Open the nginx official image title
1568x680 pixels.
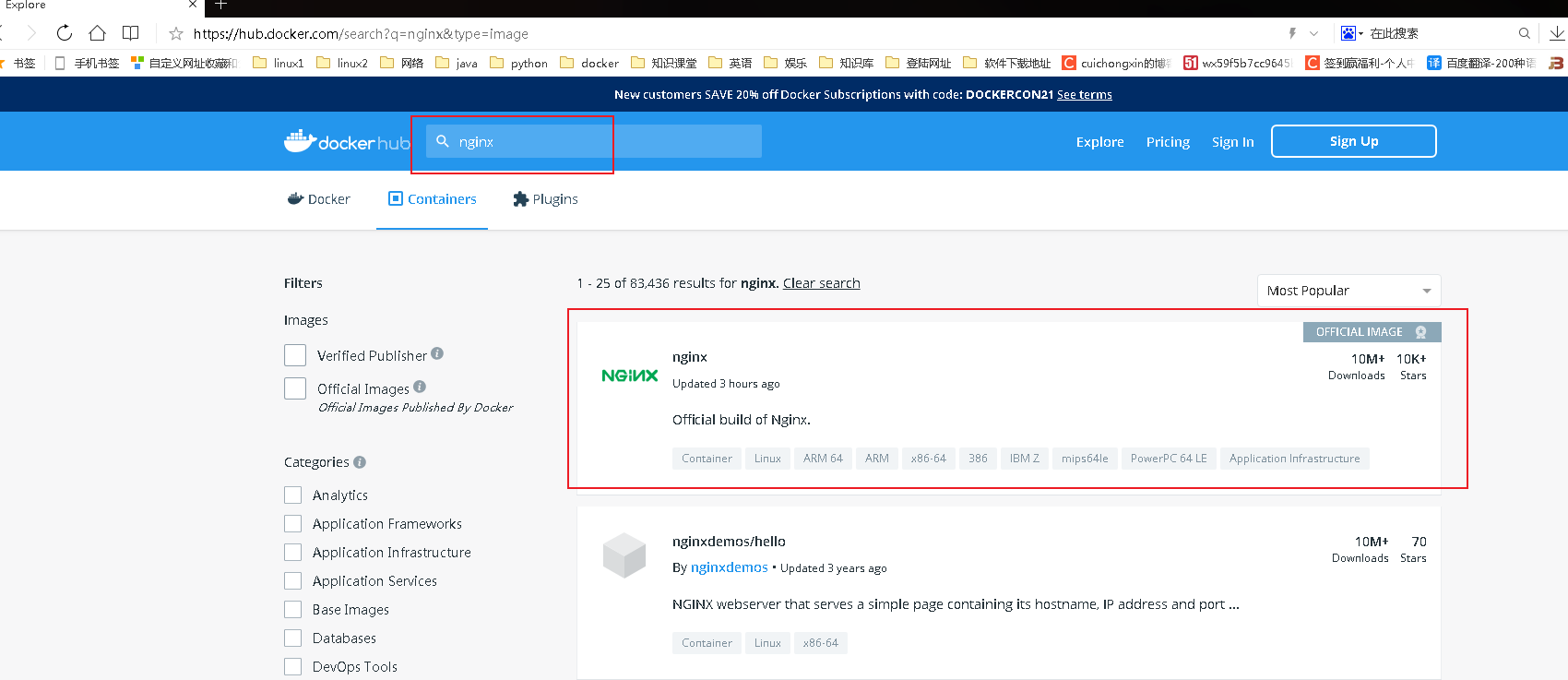click(x=689, y=357)
